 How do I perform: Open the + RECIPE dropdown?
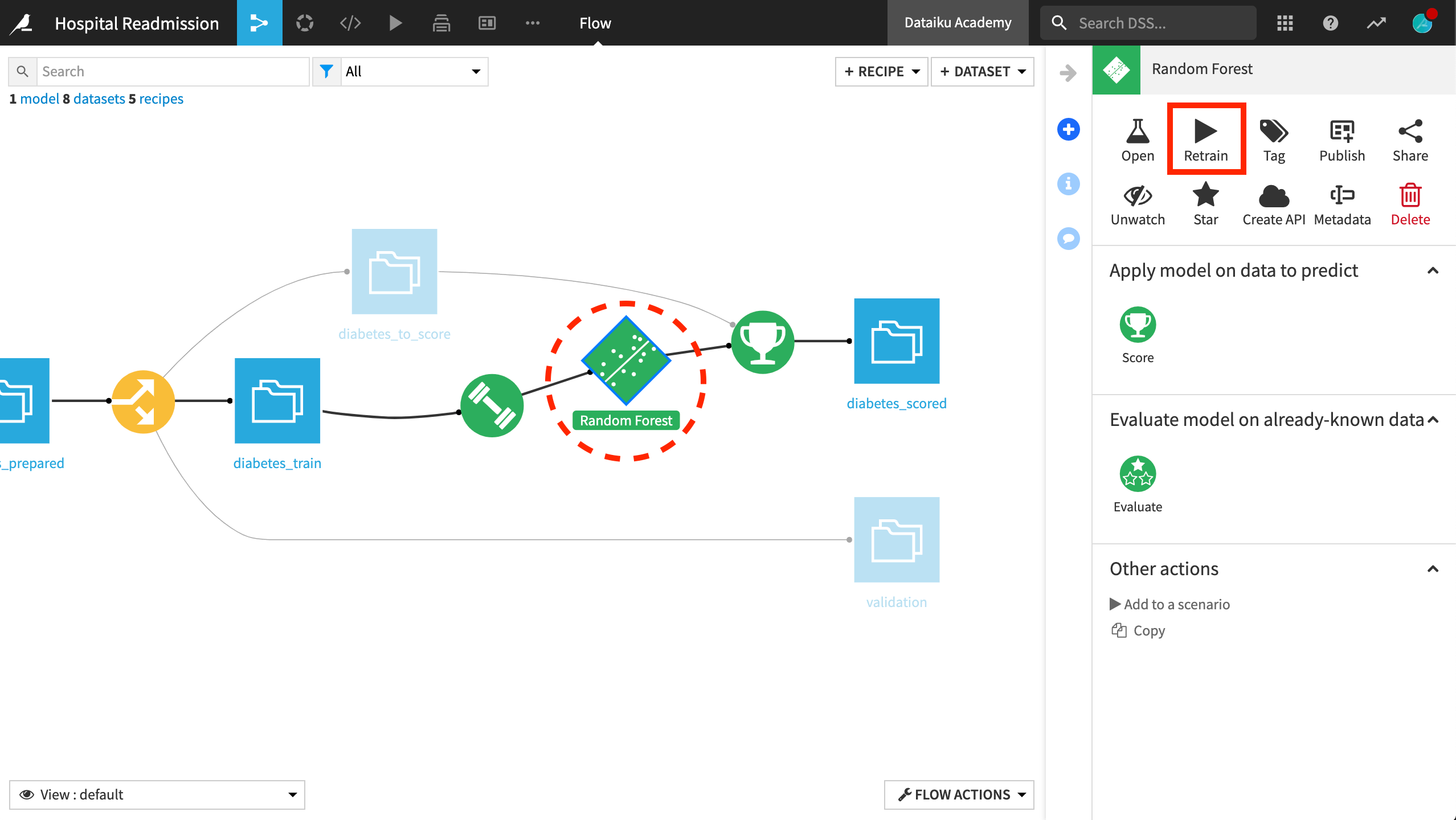881,71
